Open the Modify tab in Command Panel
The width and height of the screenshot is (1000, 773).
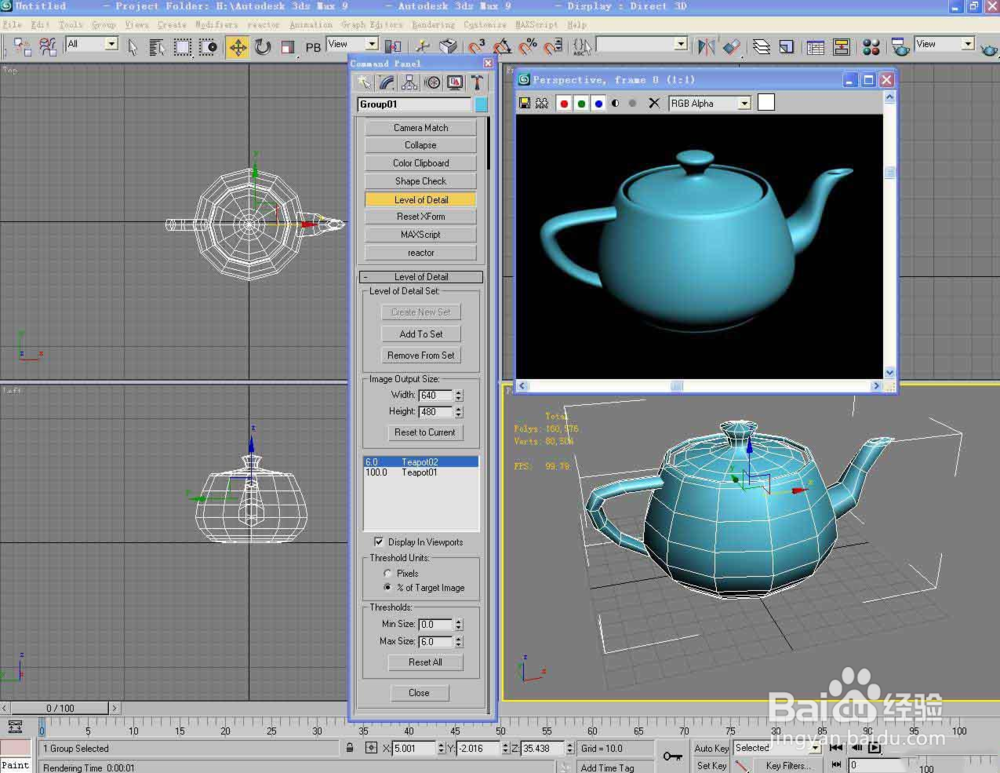coord(386,82)
